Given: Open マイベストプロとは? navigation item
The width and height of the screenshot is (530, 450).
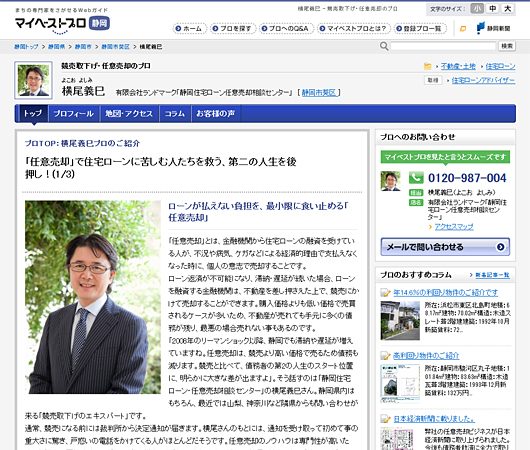Looking at the screenshot, I should click(353, 28).
